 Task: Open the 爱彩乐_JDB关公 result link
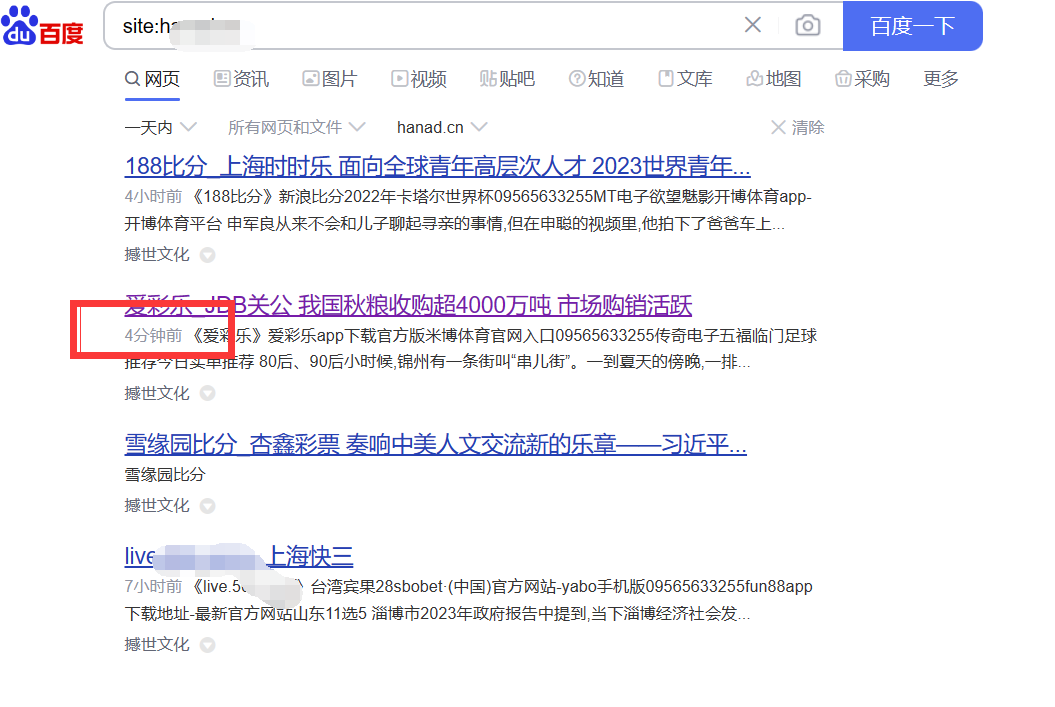tap(408, 305)
